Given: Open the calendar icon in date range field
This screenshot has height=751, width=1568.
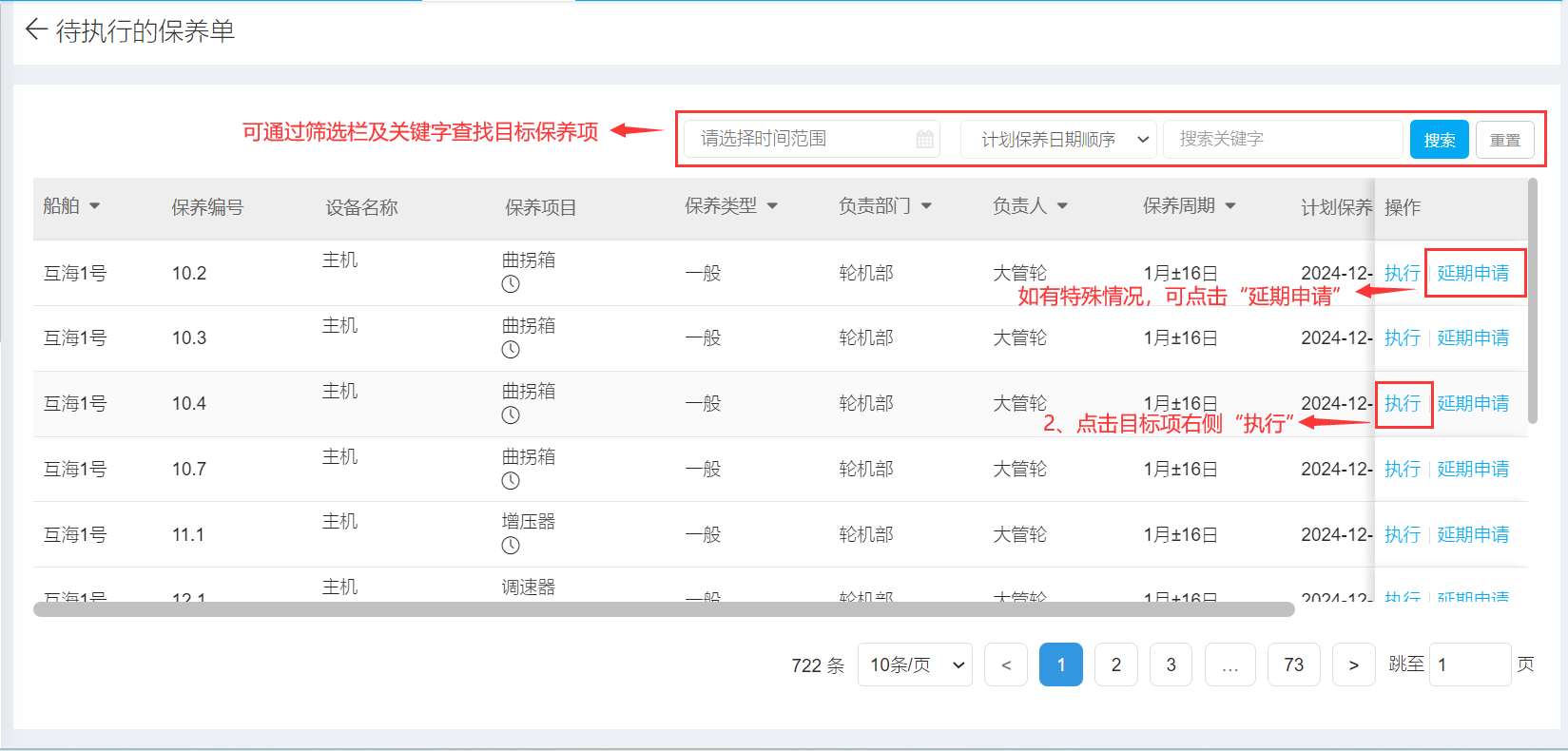Looking at the screenshot, I should point(924,140).
